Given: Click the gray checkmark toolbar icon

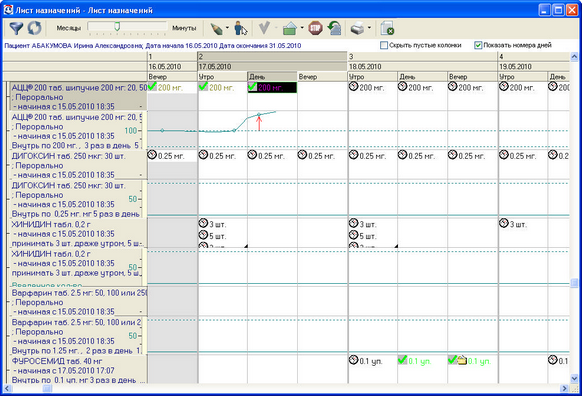Looking at the screenshot, I should 264,28.
